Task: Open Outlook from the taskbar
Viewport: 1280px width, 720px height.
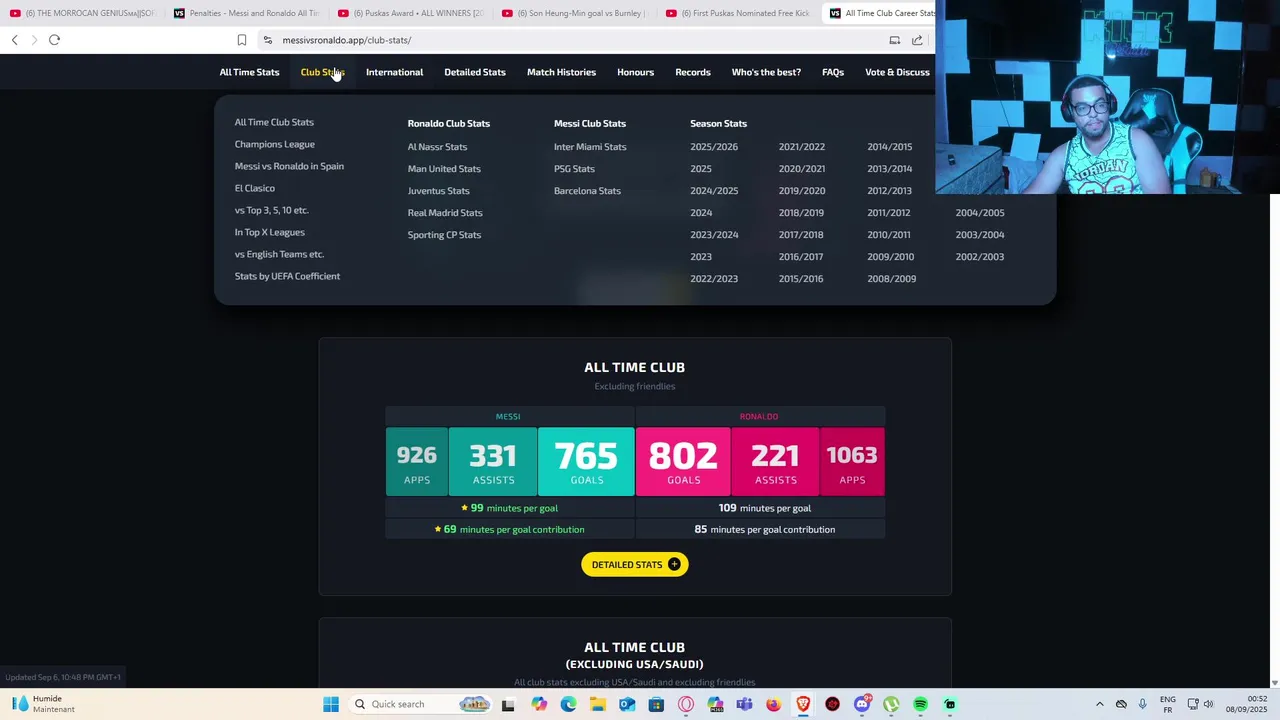Action: click(627, 704)
